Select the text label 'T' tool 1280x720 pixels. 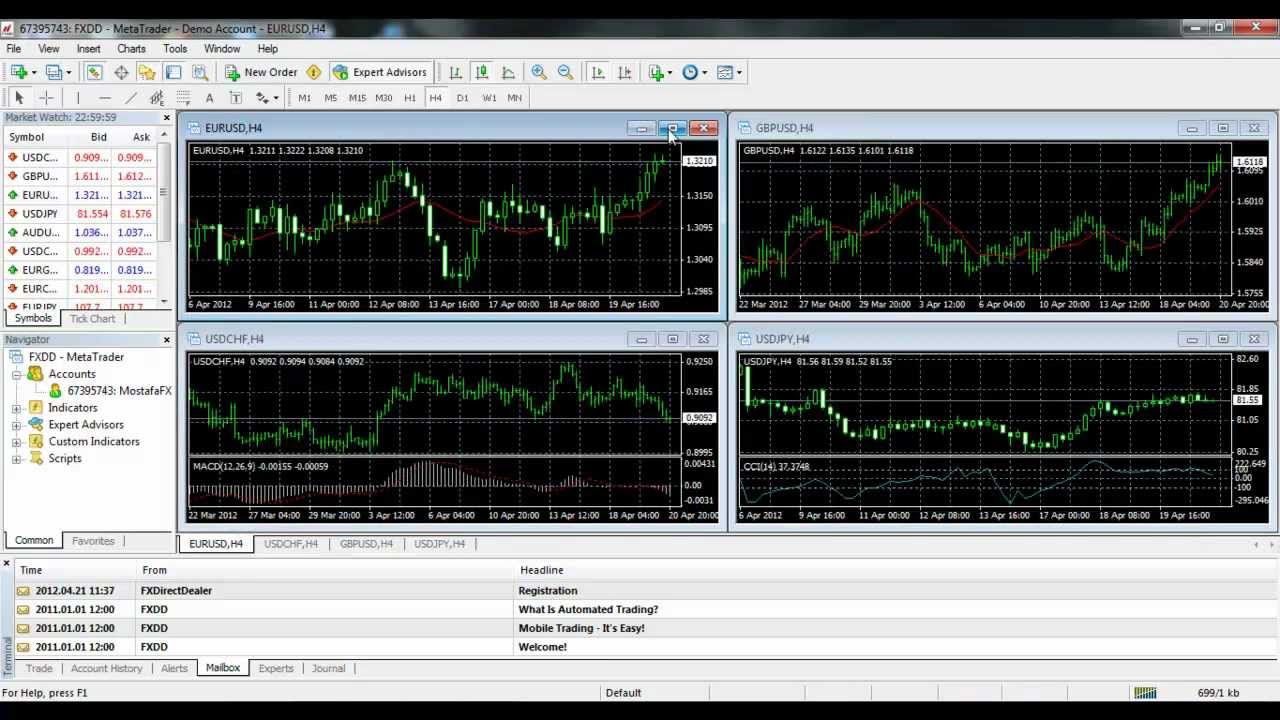tap(236, 97)
